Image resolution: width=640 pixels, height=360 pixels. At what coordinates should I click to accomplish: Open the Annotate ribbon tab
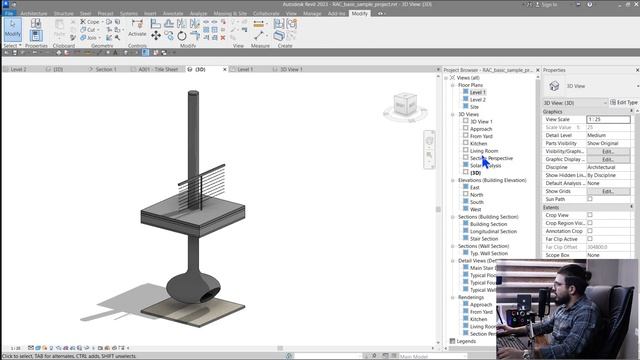pyautogui.click(x=173, y=13)
